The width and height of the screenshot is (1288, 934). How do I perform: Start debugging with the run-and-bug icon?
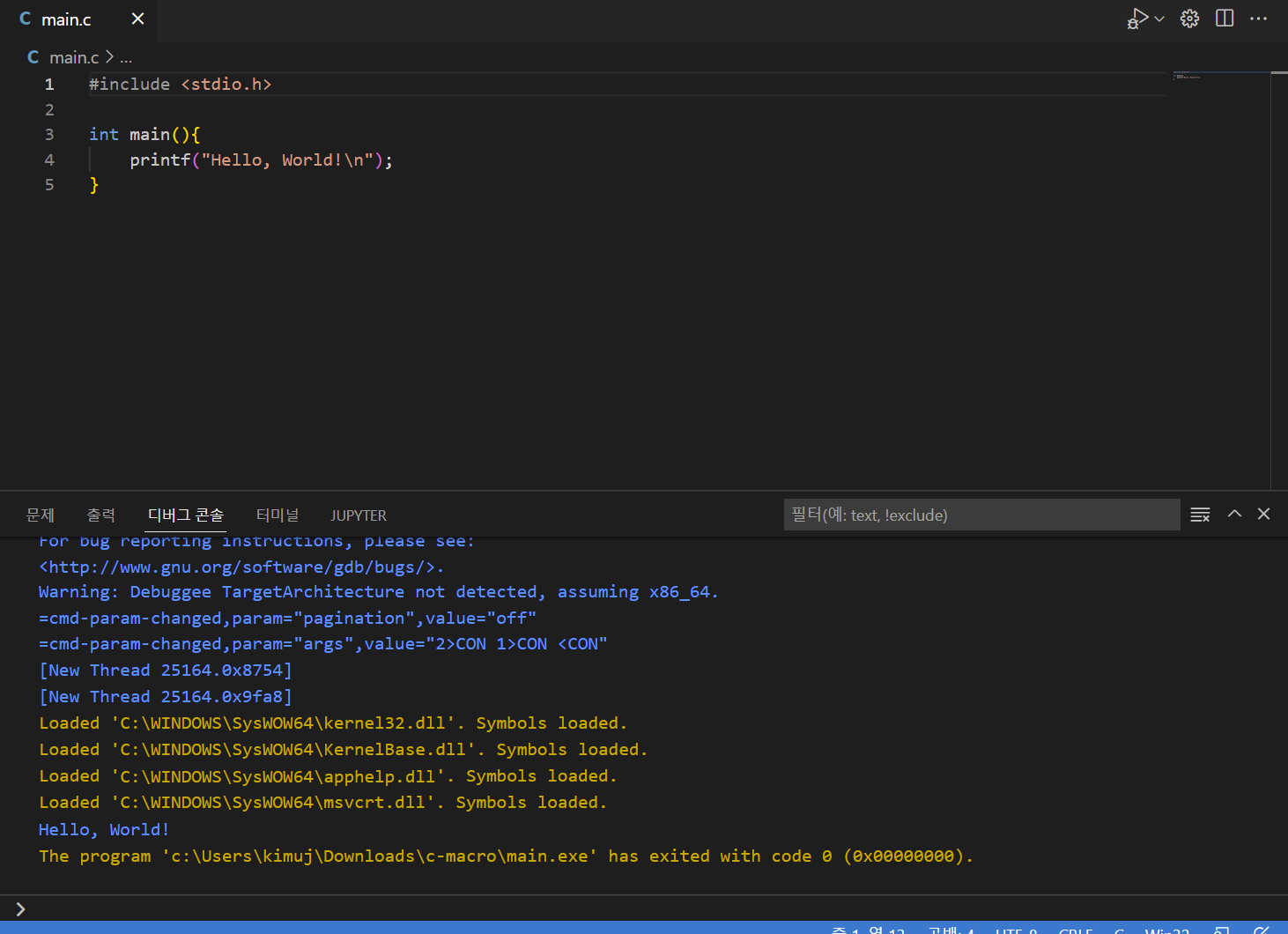[1138, 18]
